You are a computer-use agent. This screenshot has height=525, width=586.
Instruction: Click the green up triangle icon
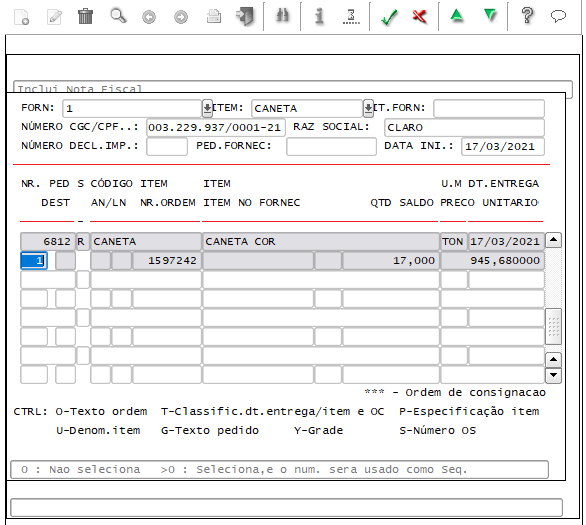pyautogui.click(x=457, y=16)
